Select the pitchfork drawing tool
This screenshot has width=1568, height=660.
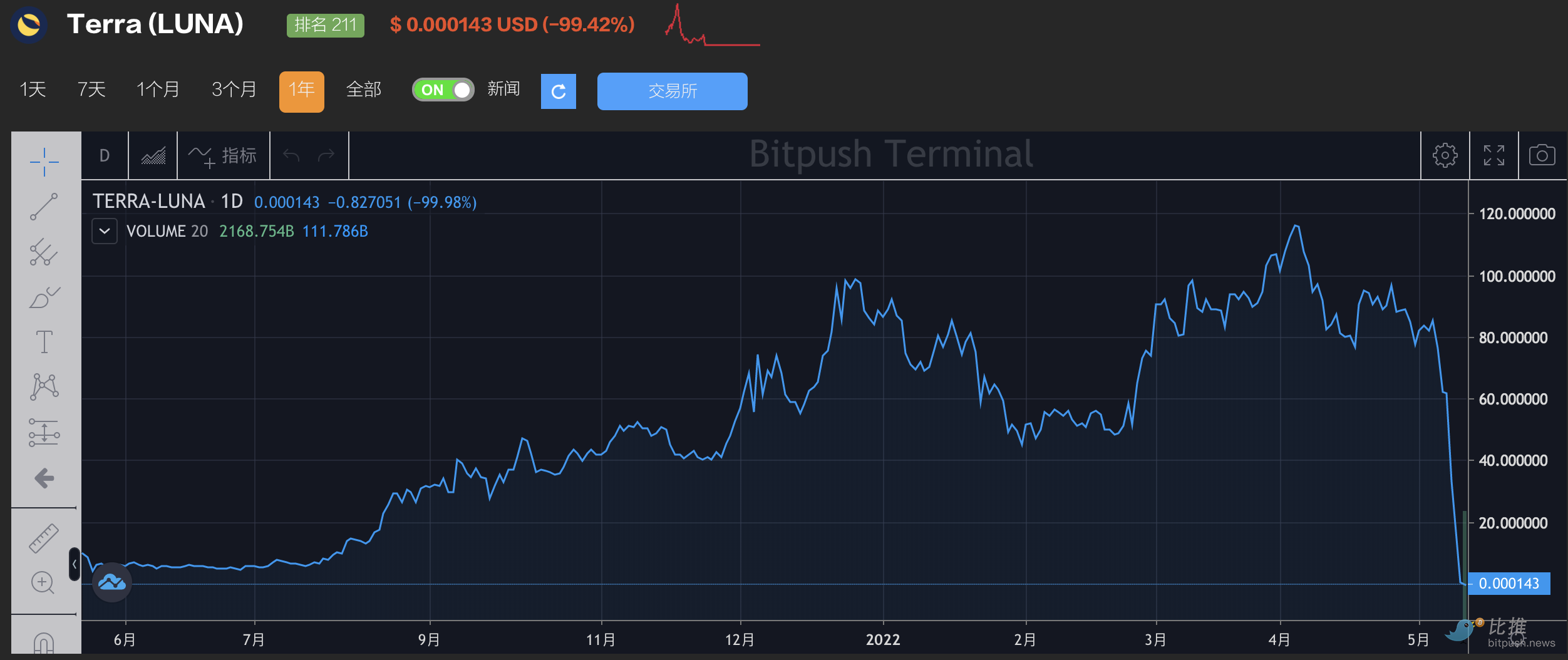point(44,252)
